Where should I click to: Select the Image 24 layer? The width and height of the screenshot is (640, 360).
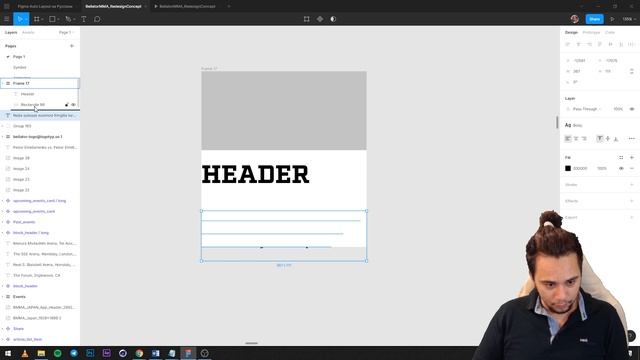click(x=21, y=169)
